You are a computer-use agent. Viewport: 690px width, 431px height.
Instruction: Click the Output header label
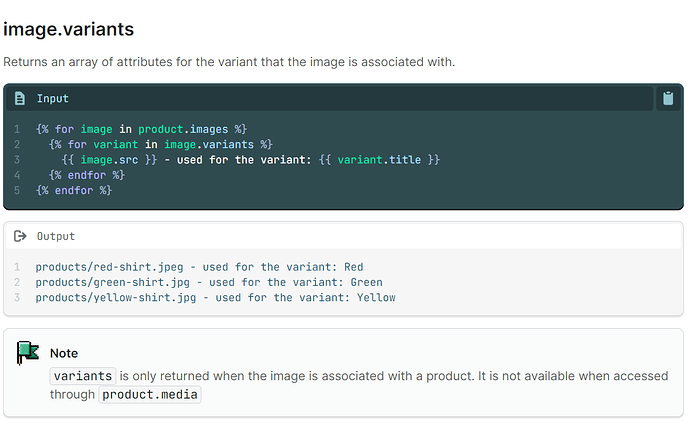point(56,236)
